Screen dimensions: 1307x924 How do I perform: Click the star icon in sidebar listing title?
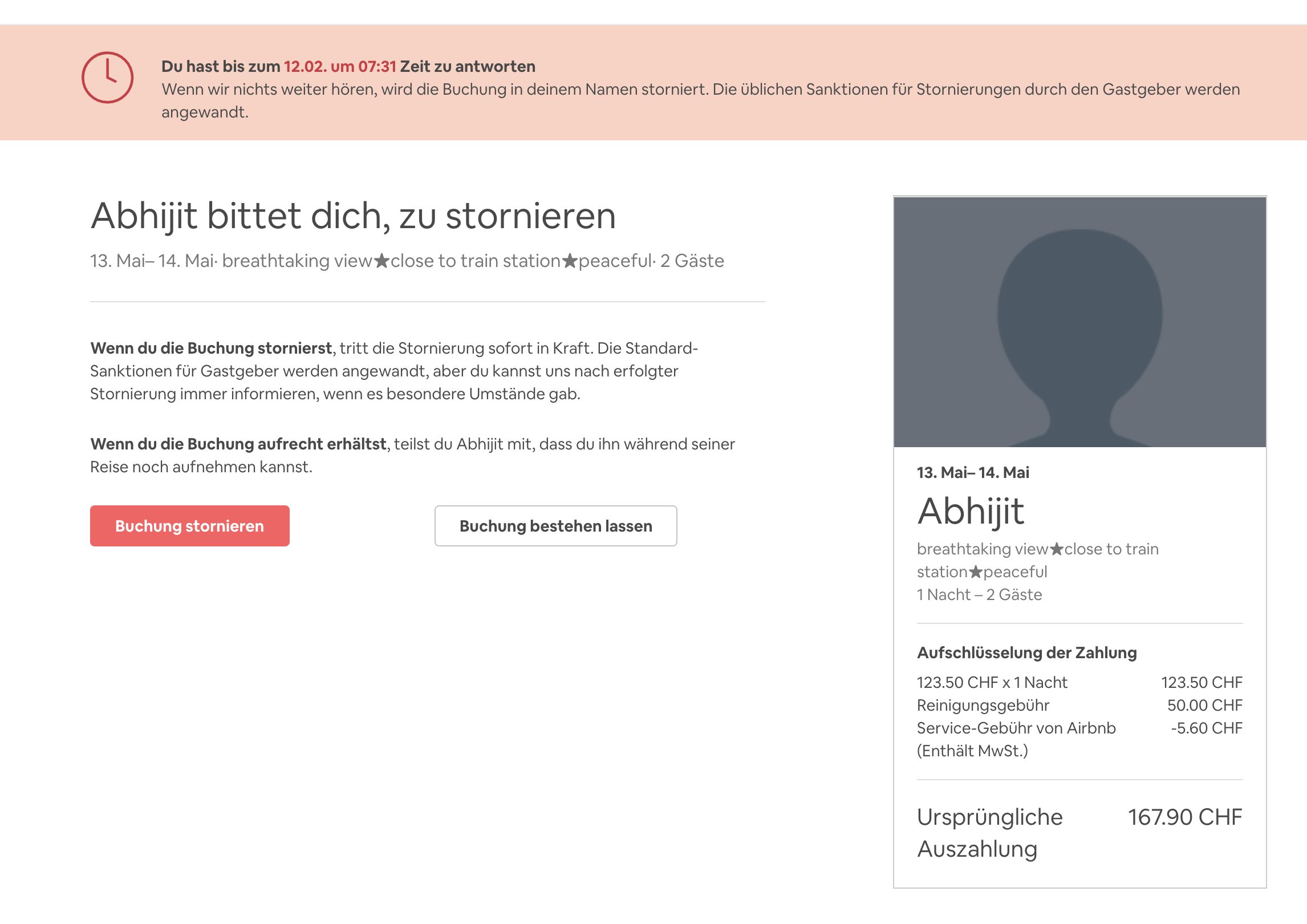coord(1056,549)
